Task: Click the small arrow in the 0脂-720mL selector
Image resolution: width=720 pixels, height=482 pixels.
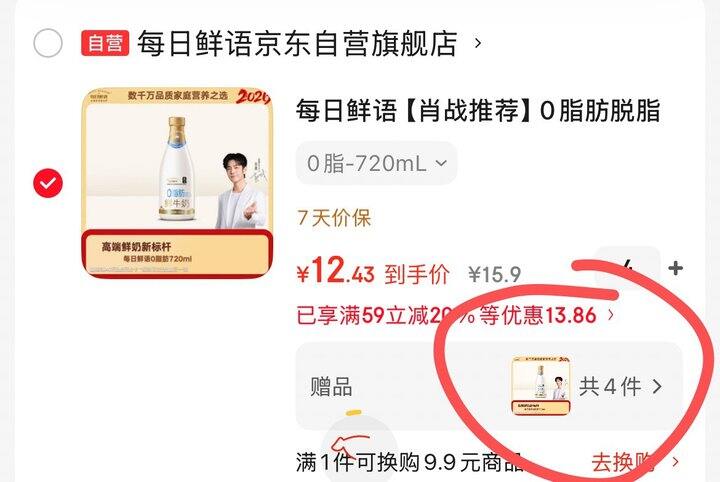Action: pyautogui.click(x=440, y=163)
